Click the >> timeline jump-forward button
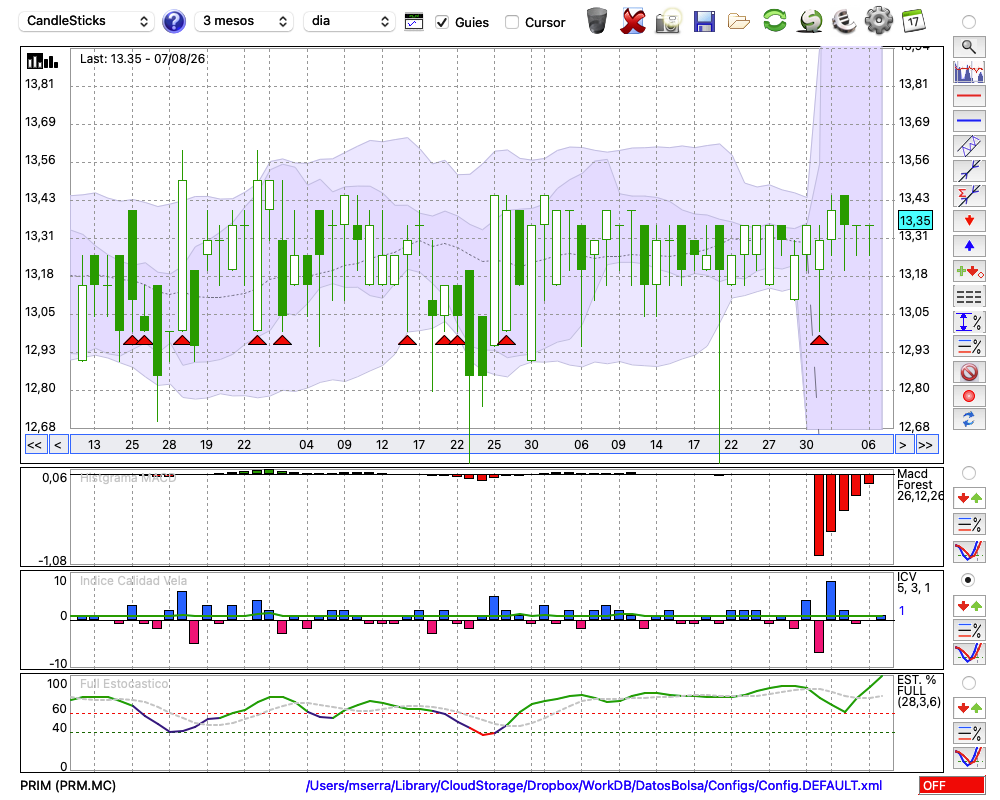1000x800 pixels. tap(925, 445)
